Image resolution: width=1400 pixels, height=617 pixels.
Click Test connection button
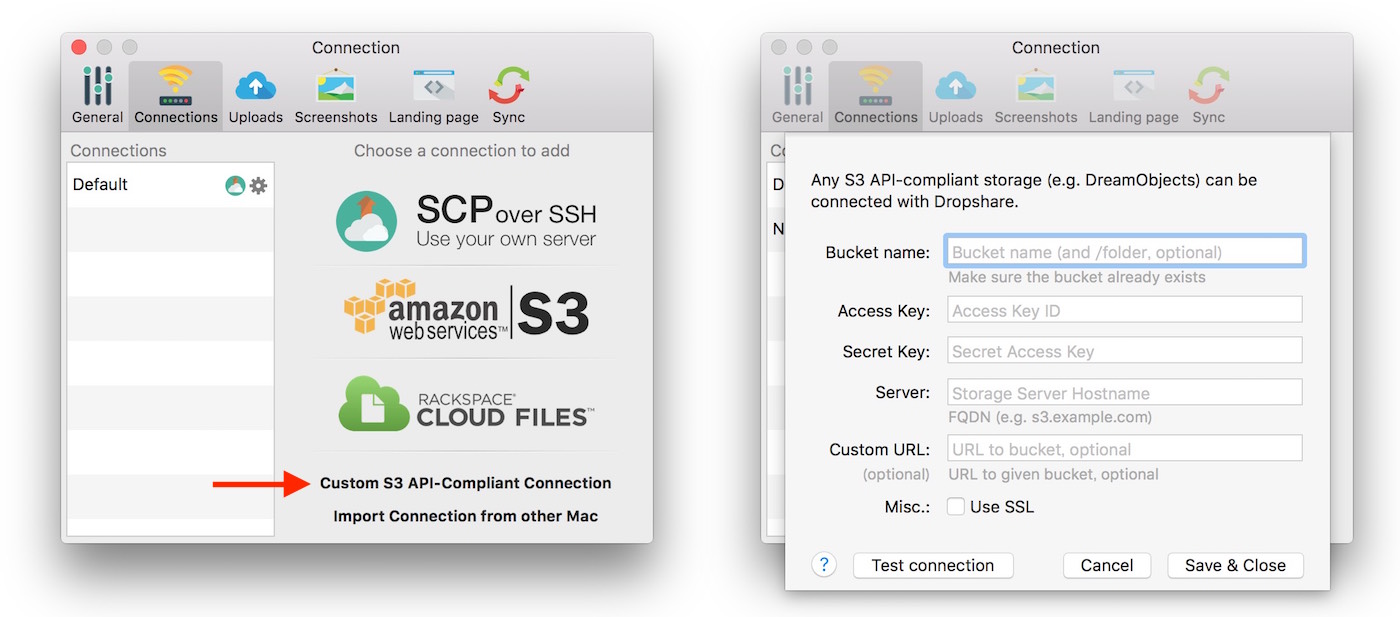933,565
